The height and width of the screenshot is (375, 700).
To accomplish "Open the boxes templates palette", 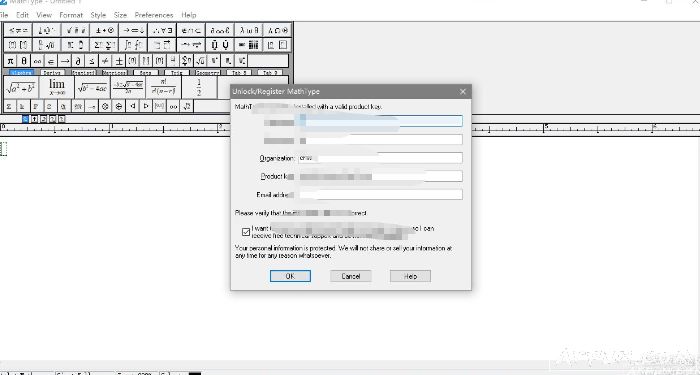I will click(278, 45).
